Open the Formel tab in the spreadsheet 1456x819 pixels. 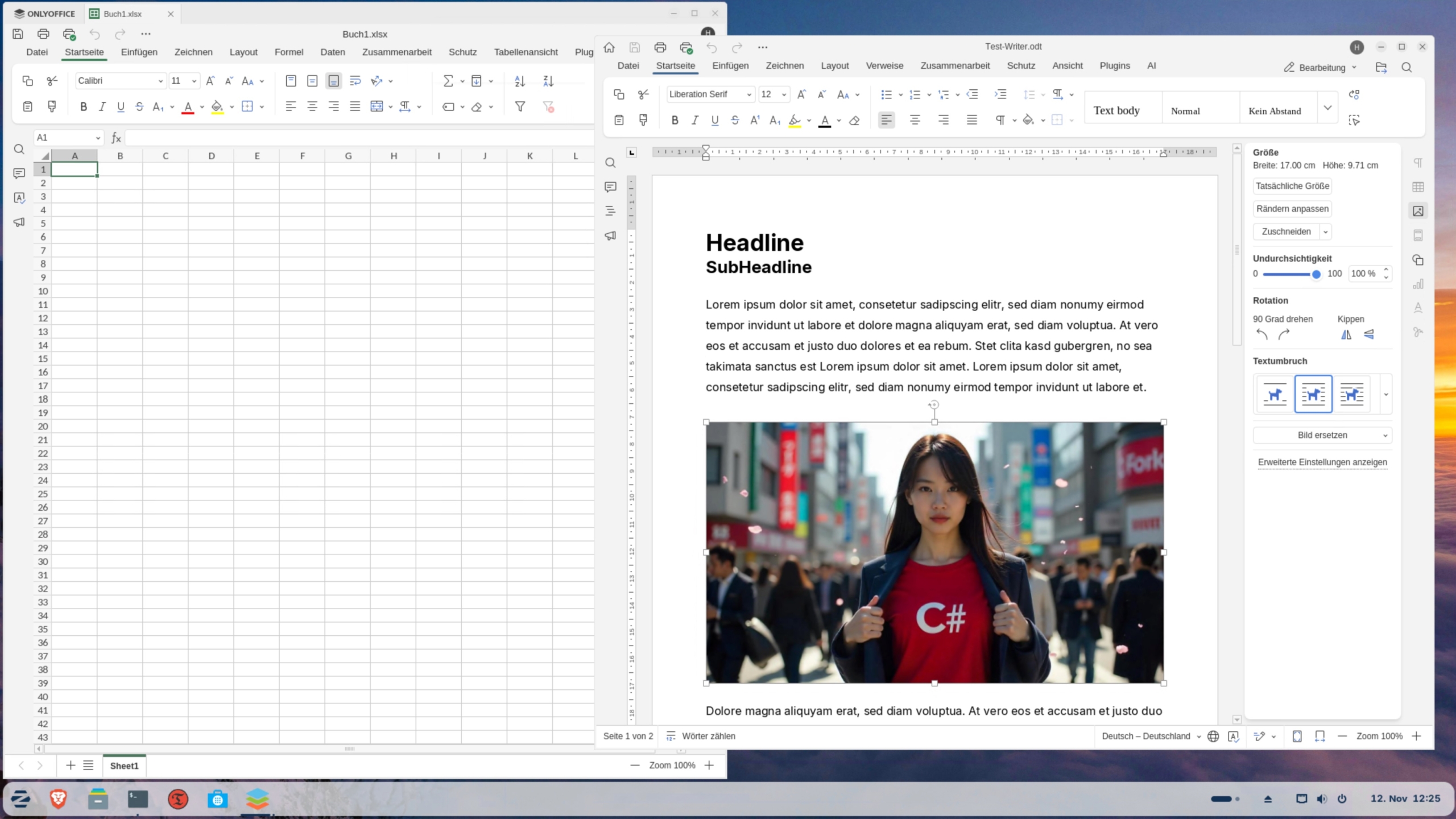[289, 52]
